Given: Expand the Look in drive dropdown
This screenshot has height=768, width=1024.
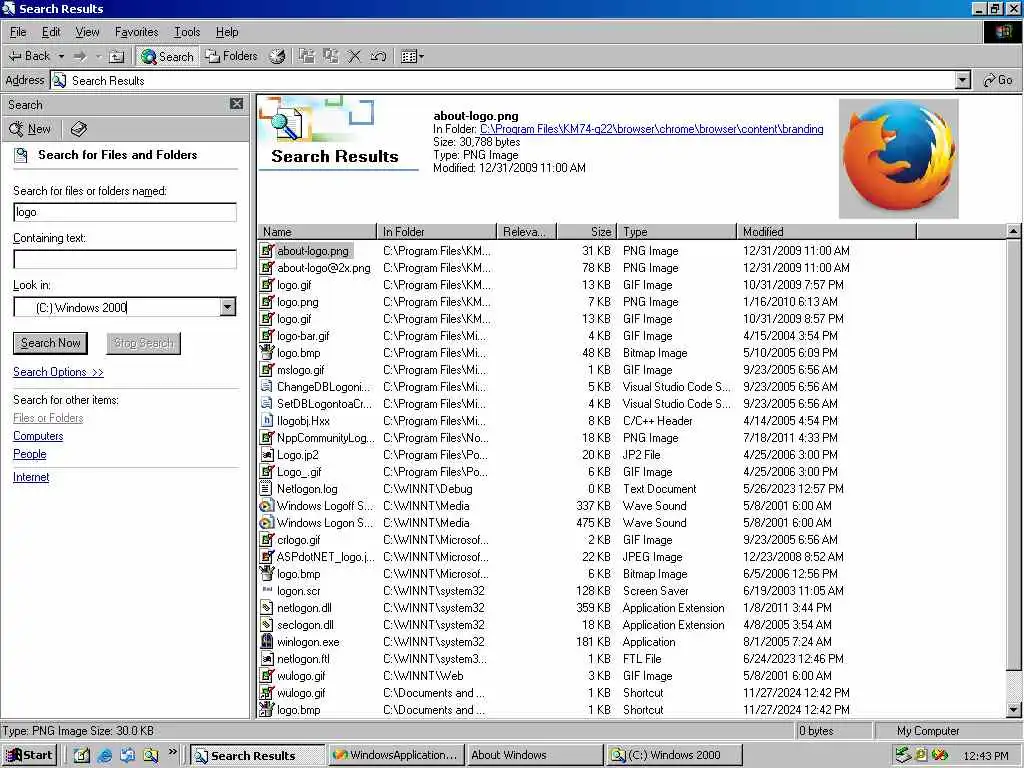Looking at the screenshot, I should 227,307.
